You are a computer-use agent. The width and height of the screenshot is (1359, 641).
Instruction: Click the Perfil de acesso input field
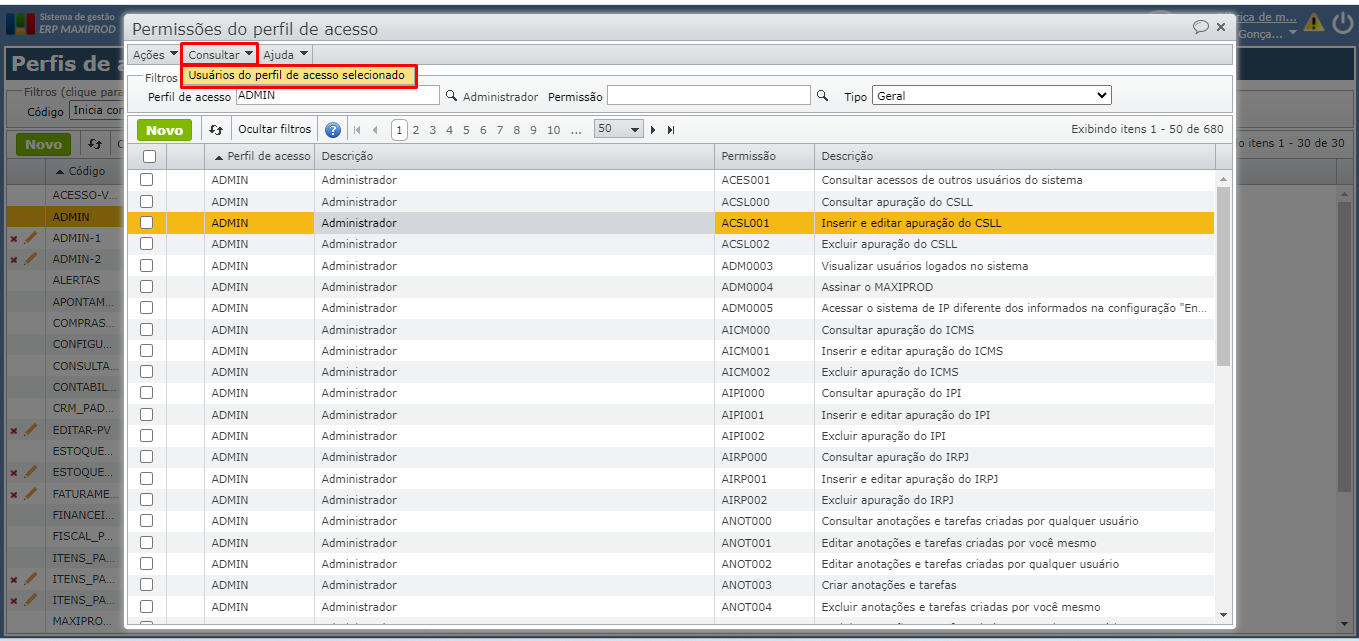tap(338, 95)
